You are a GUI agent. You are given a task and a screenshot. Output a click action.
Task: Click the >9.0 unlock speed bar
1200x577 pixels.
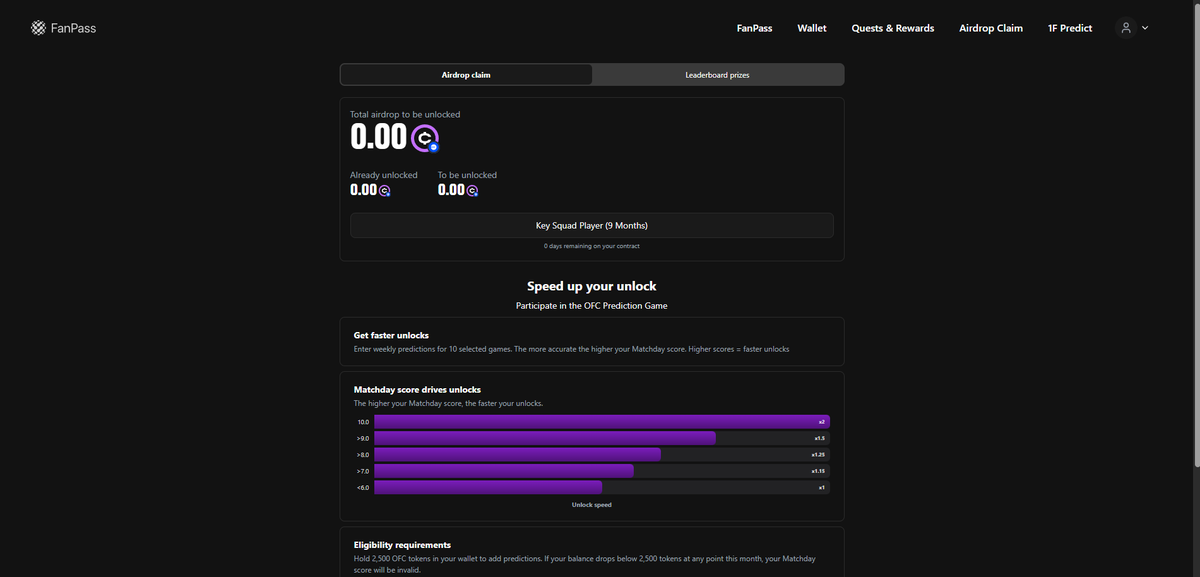(x=545, y=438)
